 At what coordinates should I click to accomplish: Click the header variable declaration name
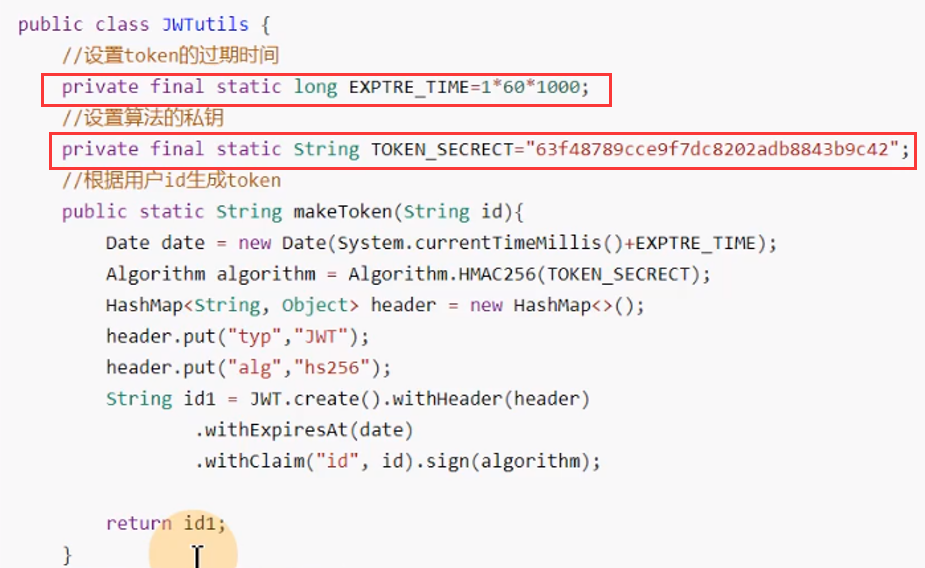point(403,306)
